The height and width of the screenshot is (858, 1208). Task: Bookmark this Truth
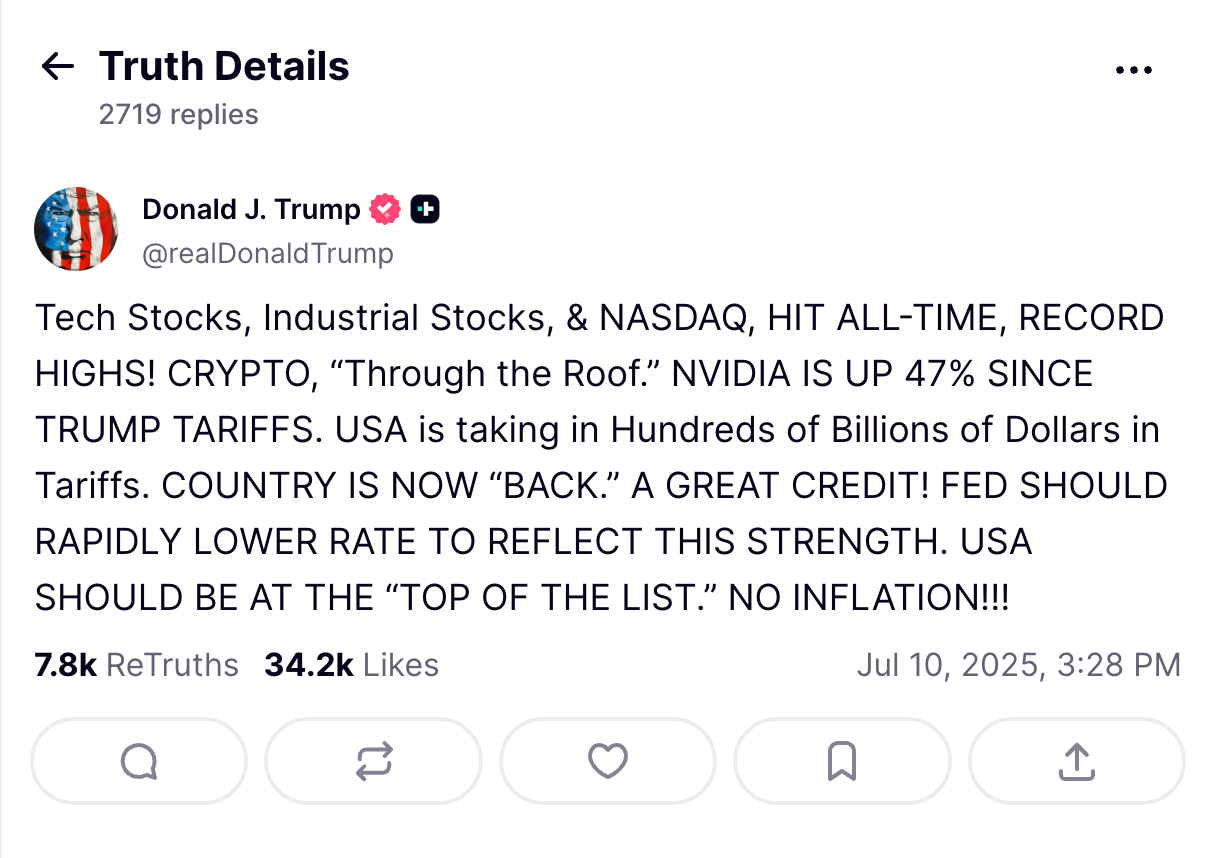click(841, 762)
